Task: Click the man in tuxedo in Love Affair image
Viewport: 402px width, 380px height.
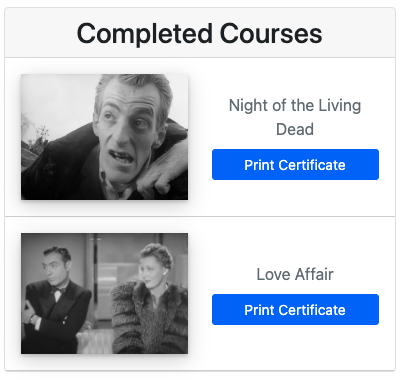Action: (x=56, y=300)
